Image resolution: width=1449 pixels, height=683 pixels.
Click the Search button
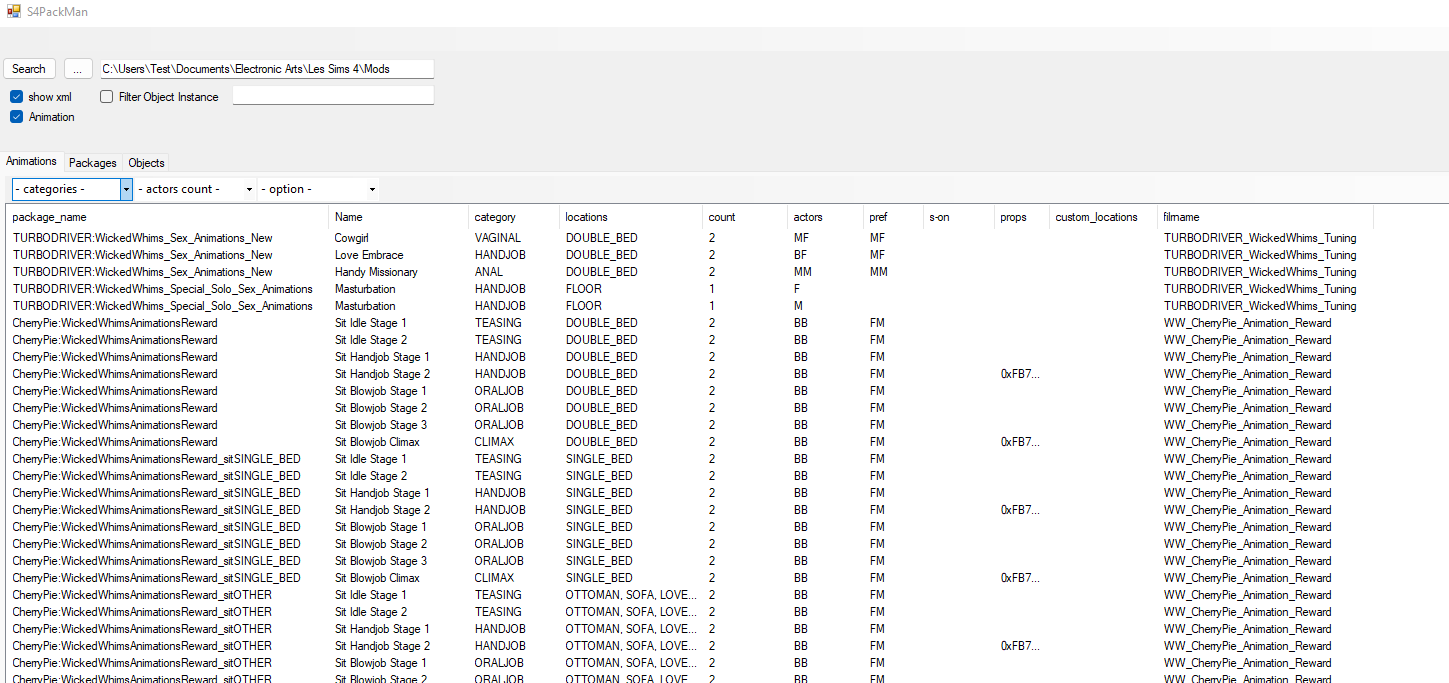click(x=29, y=69)
